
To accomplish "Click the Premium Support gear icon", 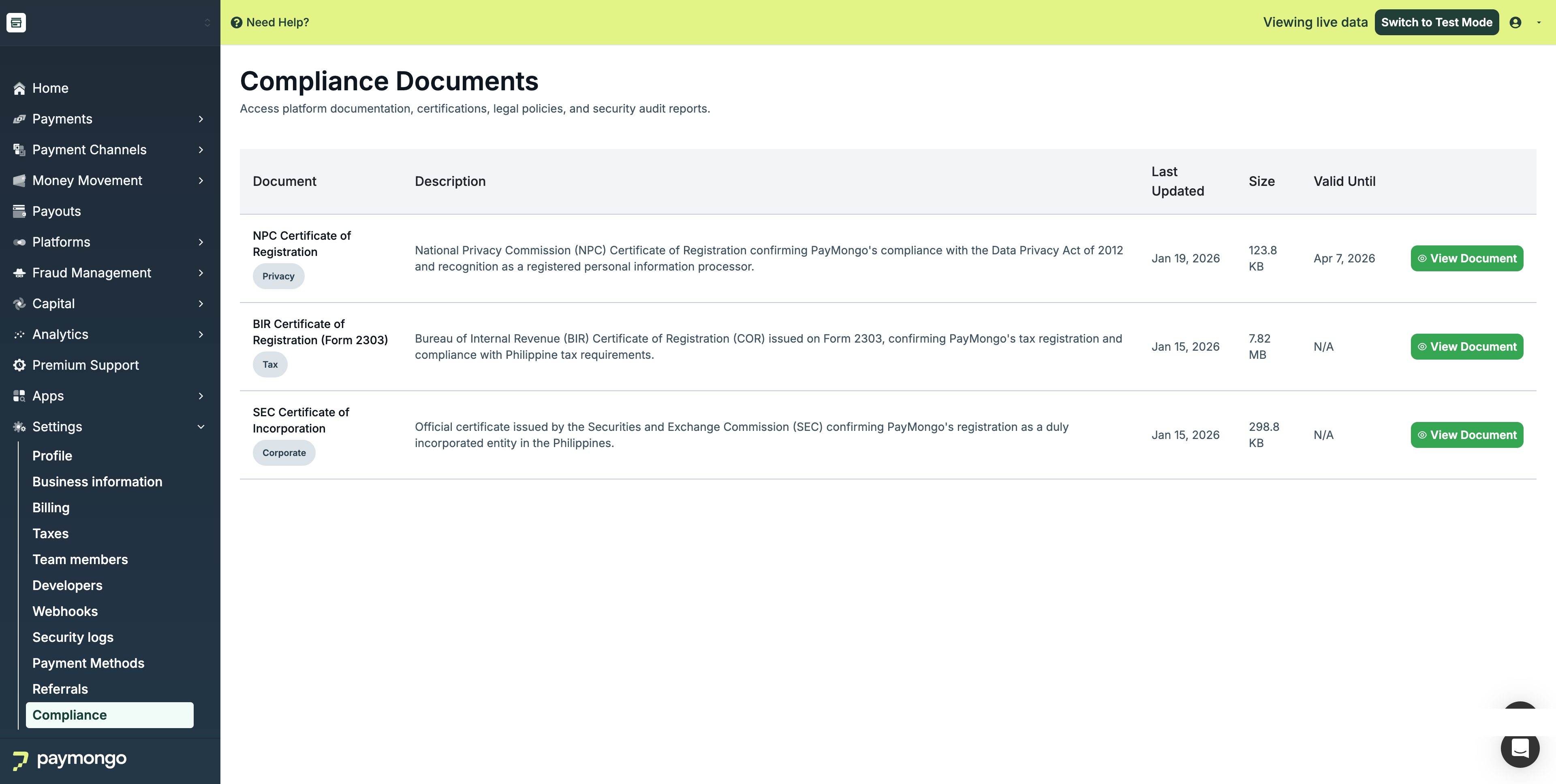I will point(19,365).
